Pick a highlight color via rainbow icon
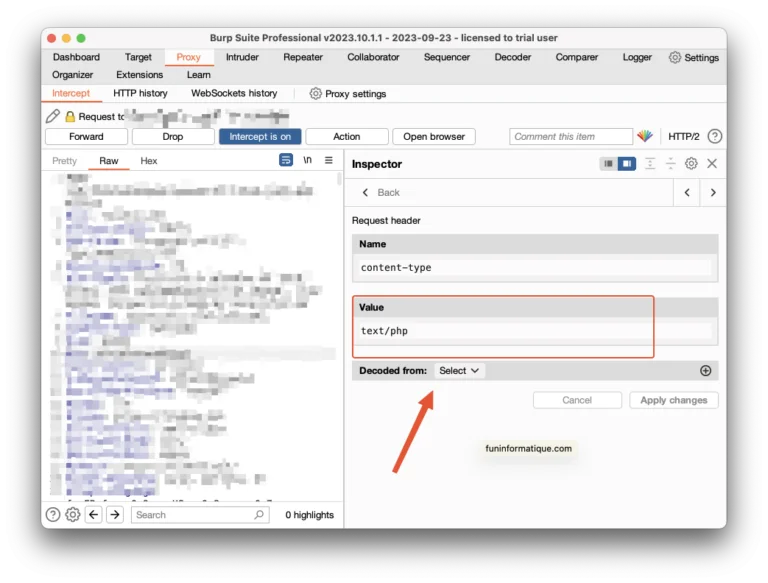Image resolution: width=768 pixels, height=583 pixels. (x=645, y=136)
